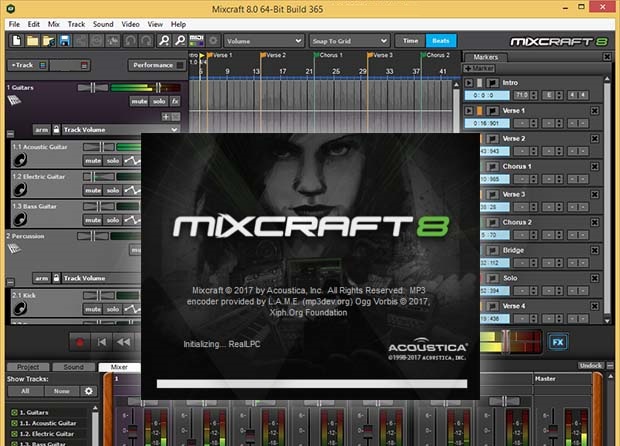620x446 pixels.
Task: Switch to the Sound tab
Action: (74, 367)
